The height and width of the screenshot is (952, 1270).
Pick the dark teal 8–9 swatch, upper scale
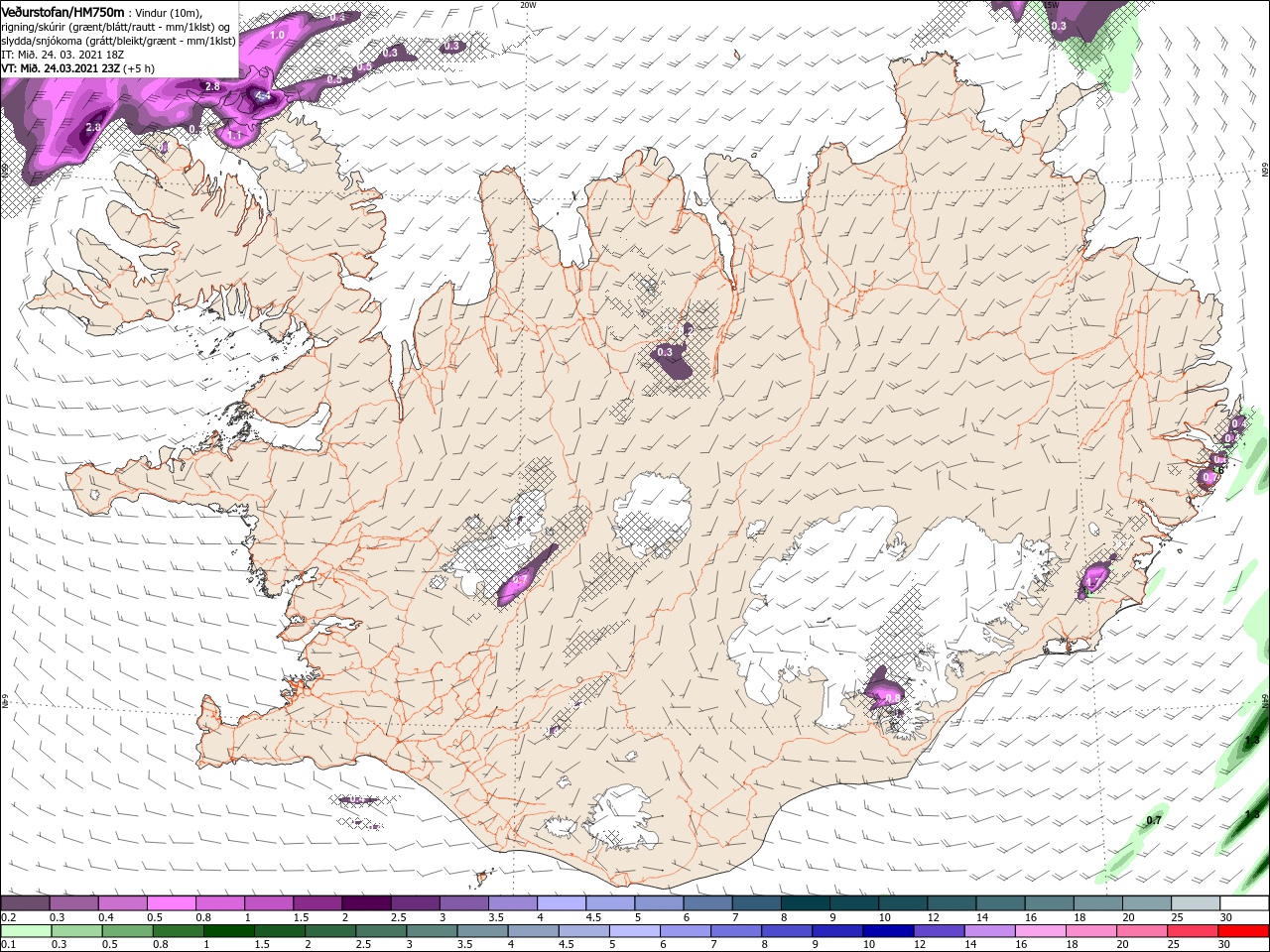pyautogui.click(x=806, y=902)
